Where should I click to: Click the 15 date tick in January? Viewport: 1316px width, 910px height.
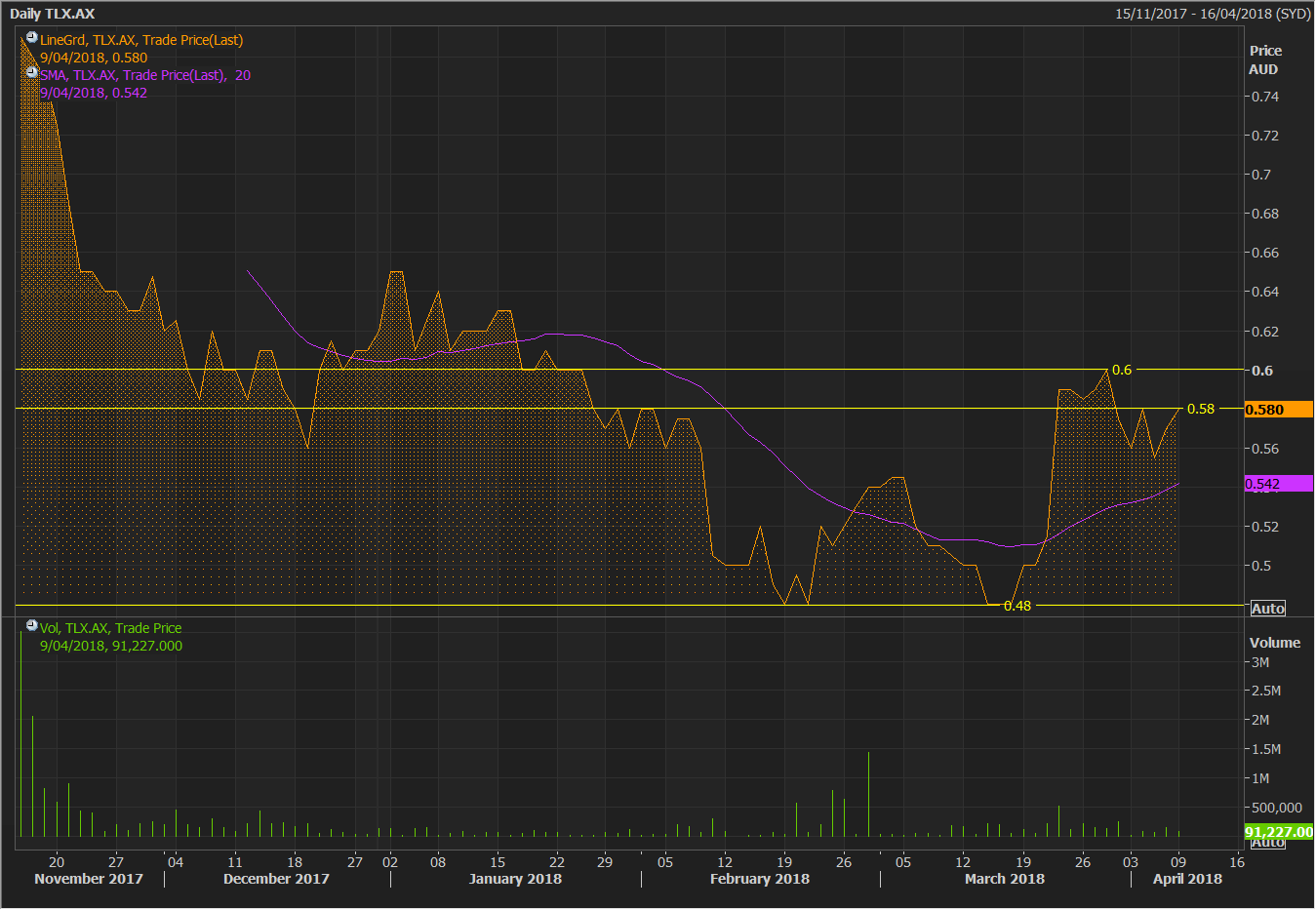498,862
